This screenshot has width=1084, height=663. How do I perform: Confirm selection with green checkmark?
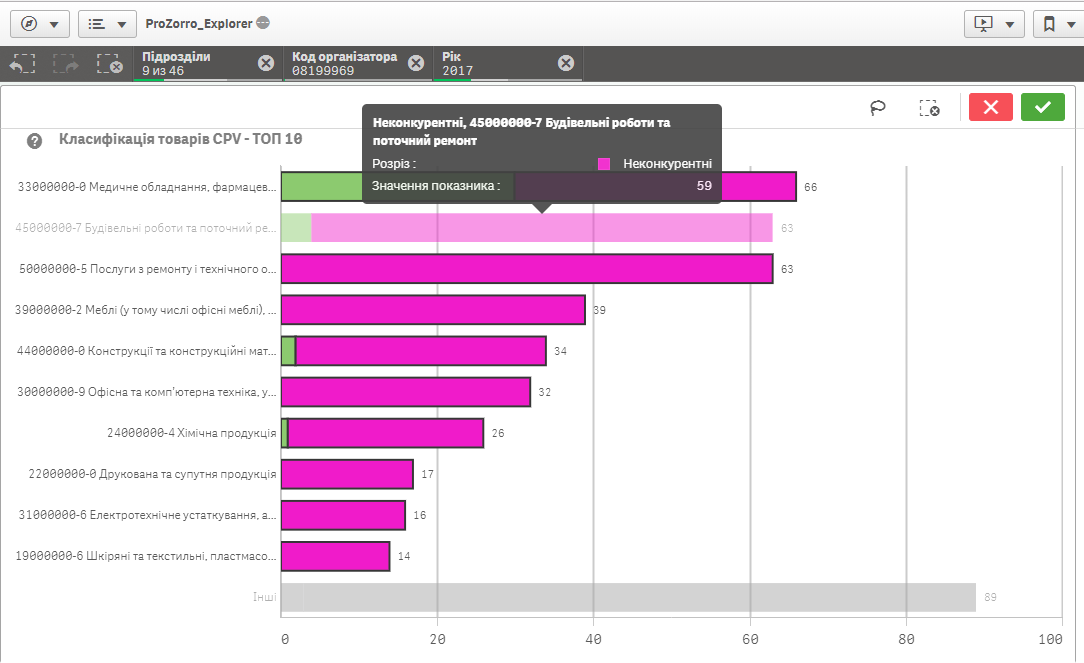pos(1043,108)
